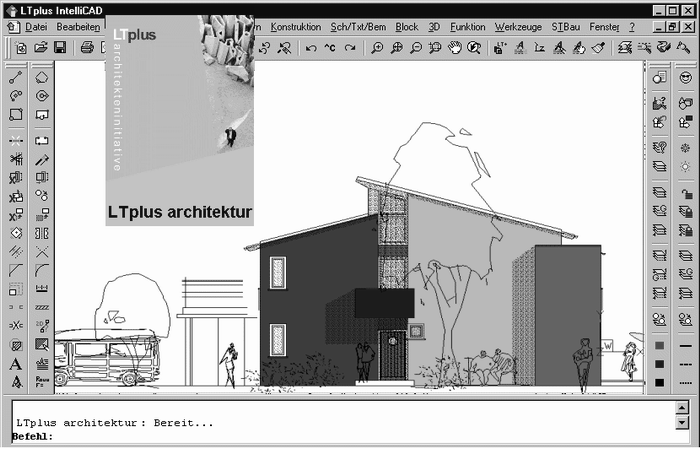Screen dimensions: 700x449
Task: Cancel the command with the ^C icon
Action: click(x=330, y=48)
